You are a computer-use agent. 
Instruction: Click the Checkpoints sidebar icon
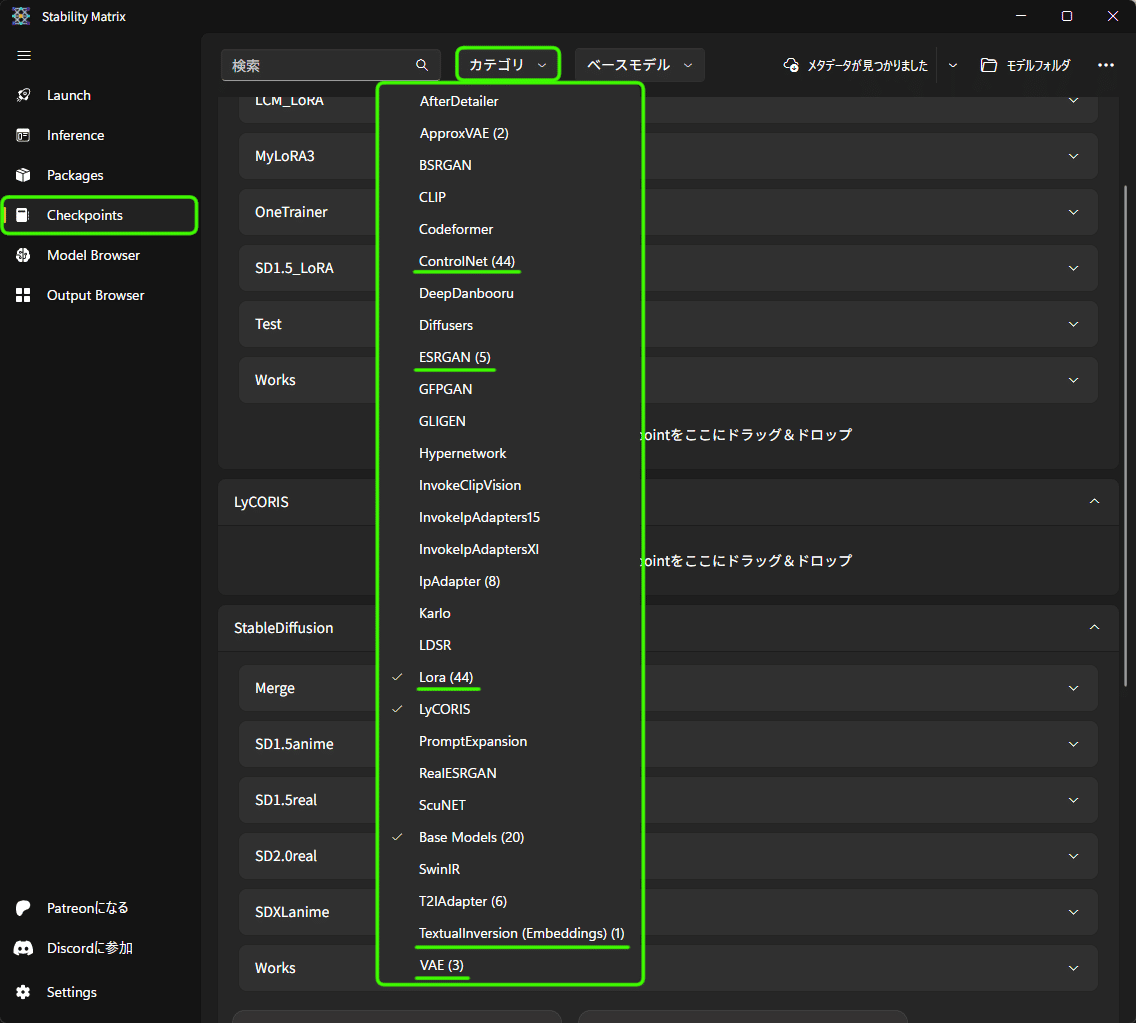pos(23,215)
